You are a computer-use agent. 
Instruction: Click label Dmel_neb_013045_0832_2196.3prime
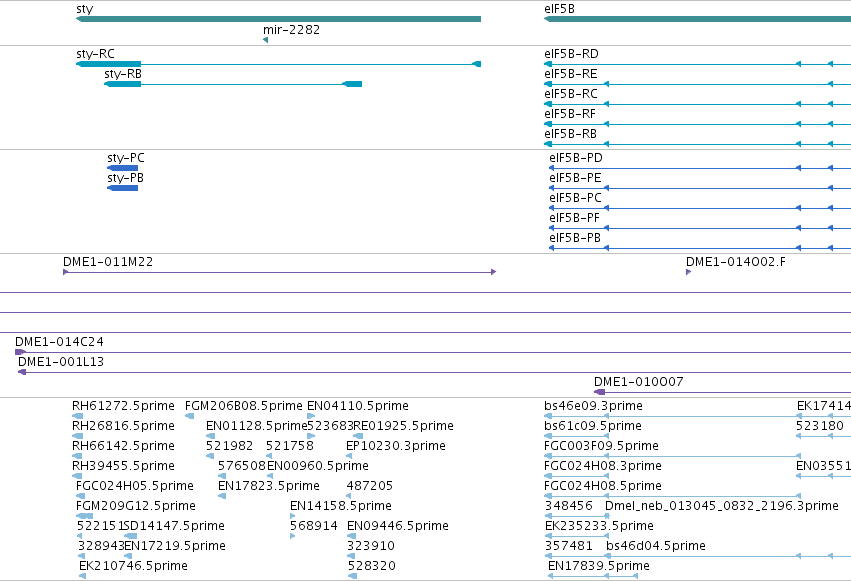722,506
